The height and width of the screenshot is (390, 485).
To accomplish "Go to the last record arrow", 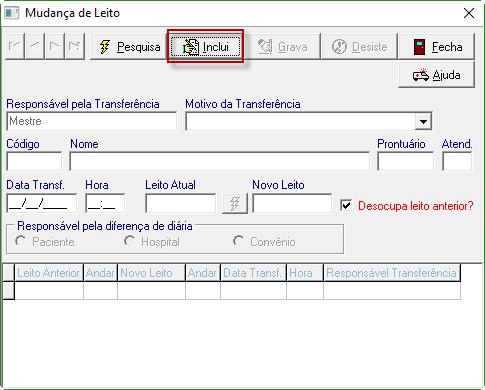I will tap(74, 46).
